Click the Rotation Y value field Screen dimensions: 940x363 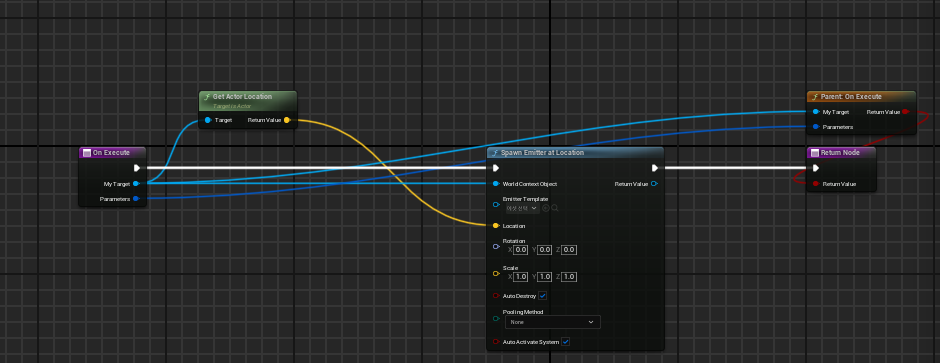pyautogui.click(x=544, y=250)
